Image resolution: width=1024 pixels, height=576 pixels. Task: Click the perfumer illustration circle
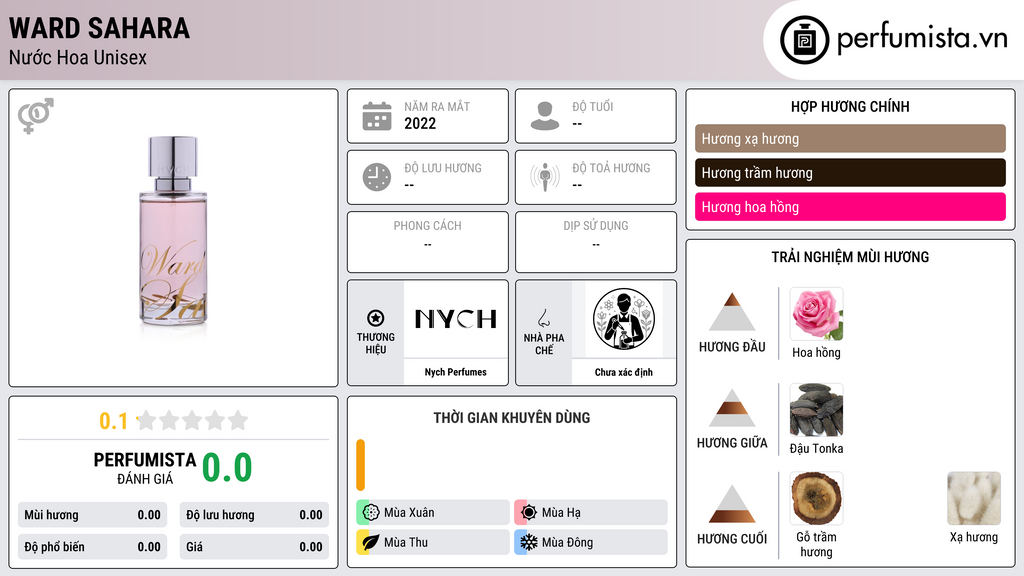(x=624, y=319)
